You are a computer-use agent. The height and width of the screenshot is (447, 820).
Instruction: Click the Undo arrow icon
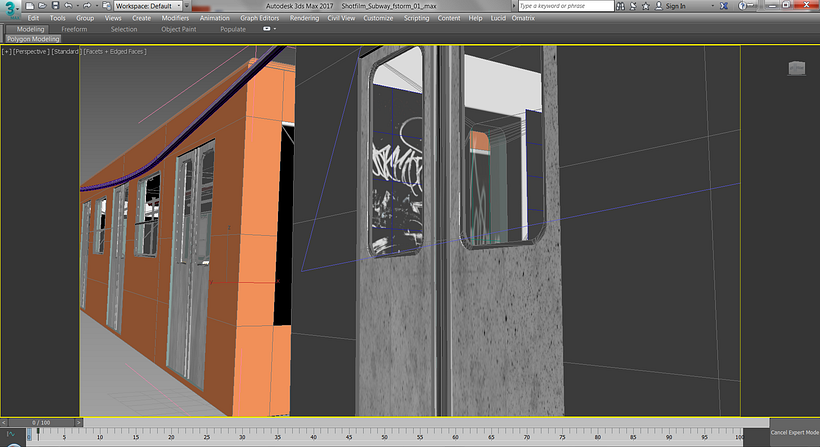[69, 6]
